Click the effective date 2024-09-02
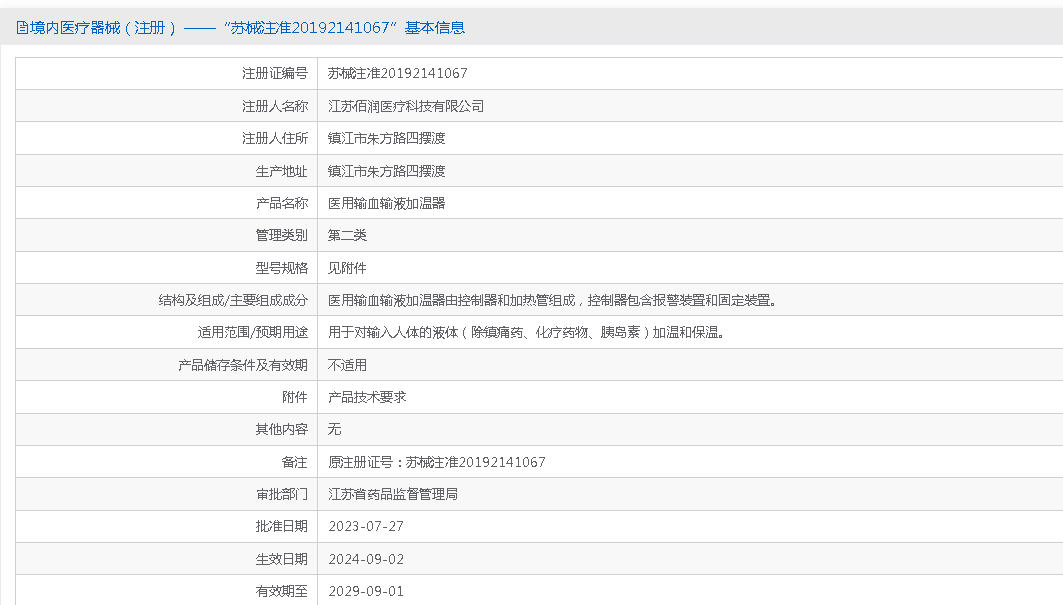1063x605 pixels. click(366, 559)
